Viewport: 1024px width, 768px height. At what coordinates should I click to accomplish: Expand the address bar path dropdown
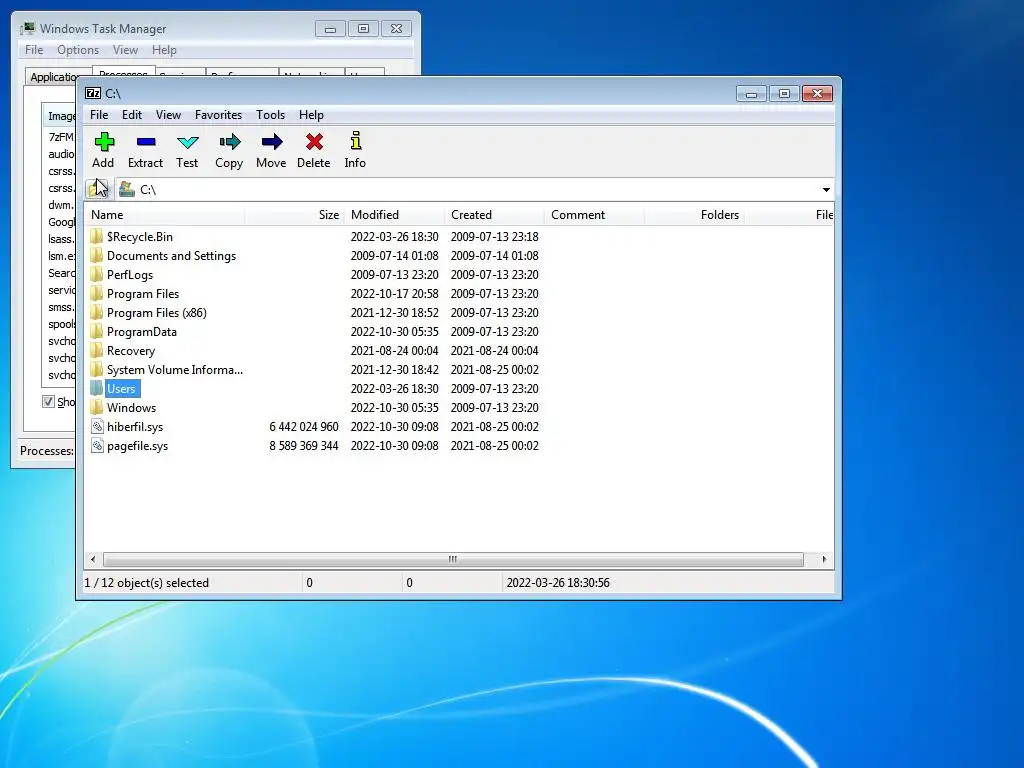pos(826,189)
